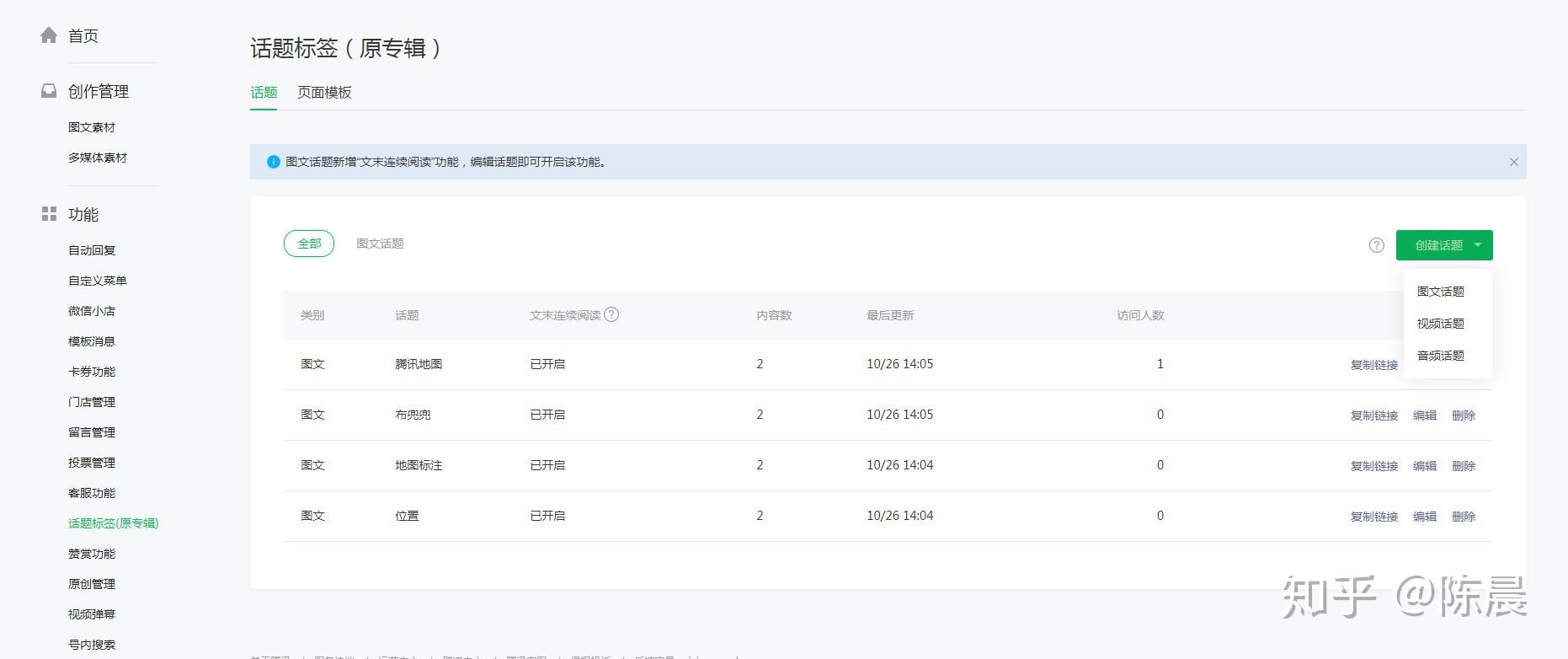Click the help icon next to 文末连续阅读
This screenshot has width=1568, height=659.
point(612,314)
